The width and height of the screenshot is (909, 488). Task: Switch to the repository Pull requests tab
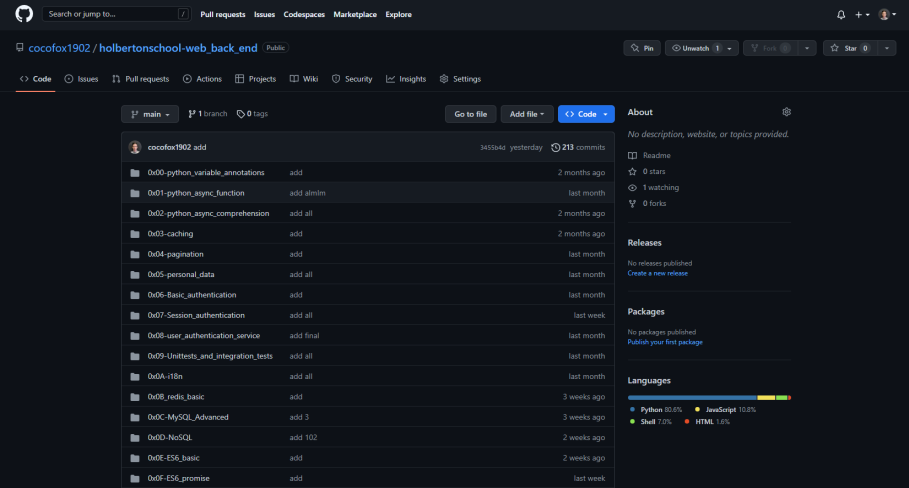[140, 79]
